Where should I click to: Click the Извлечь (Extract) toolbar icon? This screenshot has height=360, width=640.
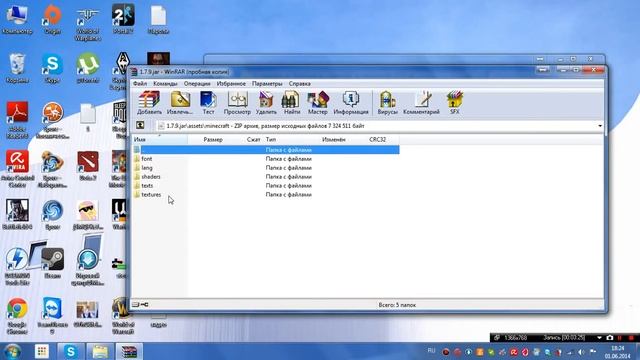[x=180, y=102]
